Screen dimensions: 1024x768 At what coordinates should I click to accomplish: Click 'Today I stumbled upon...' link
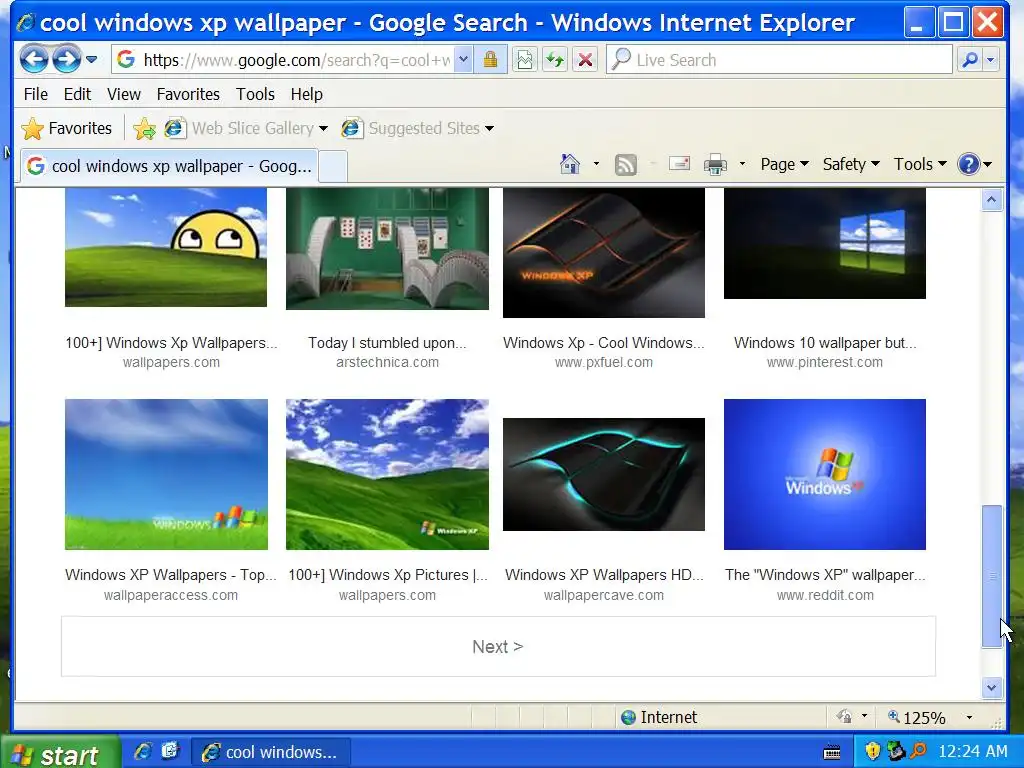pos(387,343)
